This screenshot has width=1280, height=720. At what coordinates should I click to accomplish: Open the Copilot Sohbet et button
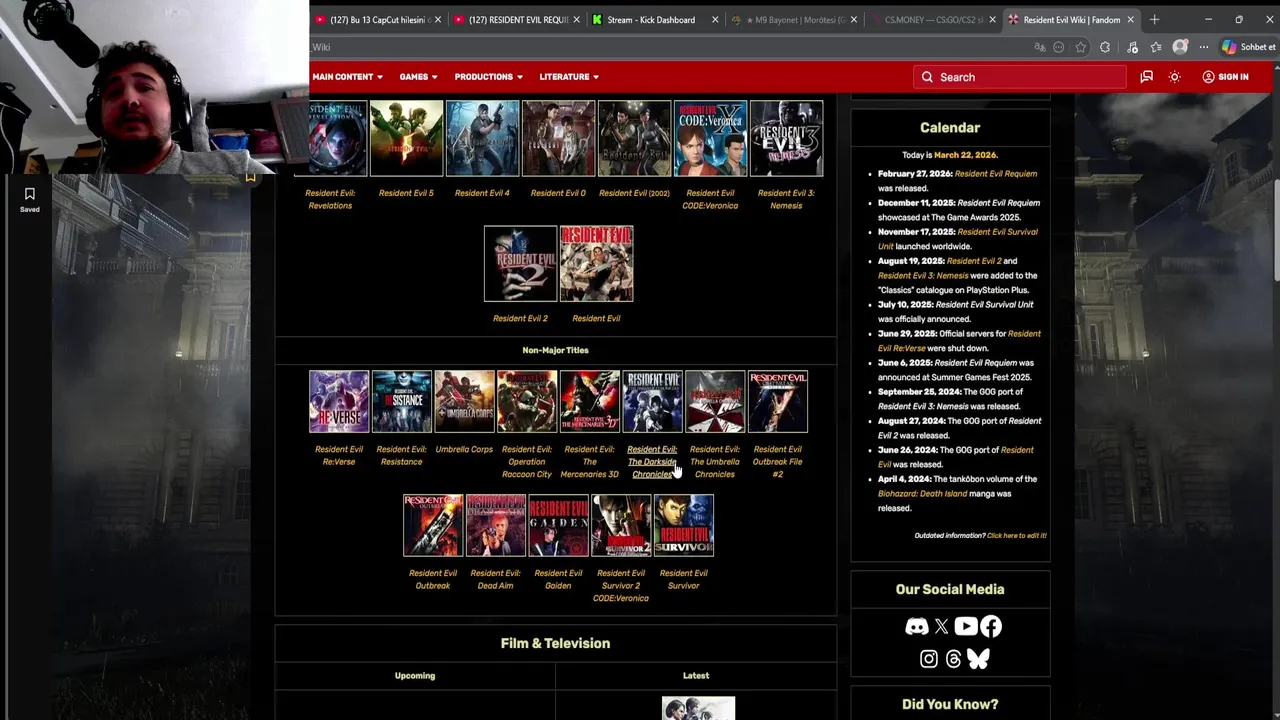click(1249, 47)
